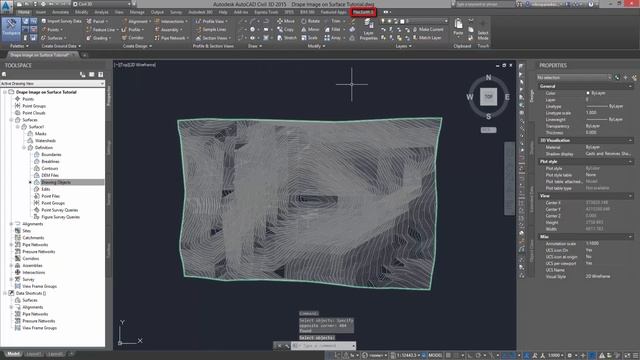Click the Corridor tool
Image resolution: width=640 pixels, height=360 pixels.
pos(133,38)
